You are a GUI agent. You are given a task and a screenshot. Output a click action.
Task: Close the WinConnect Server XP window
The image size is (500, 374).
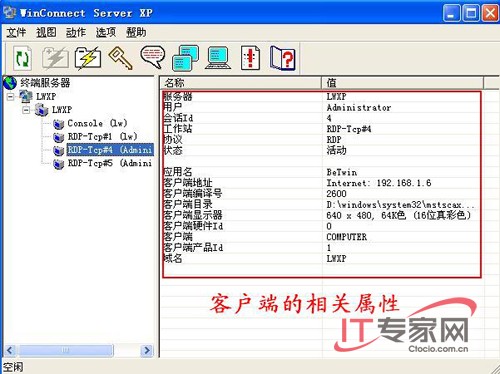[490, 13]
